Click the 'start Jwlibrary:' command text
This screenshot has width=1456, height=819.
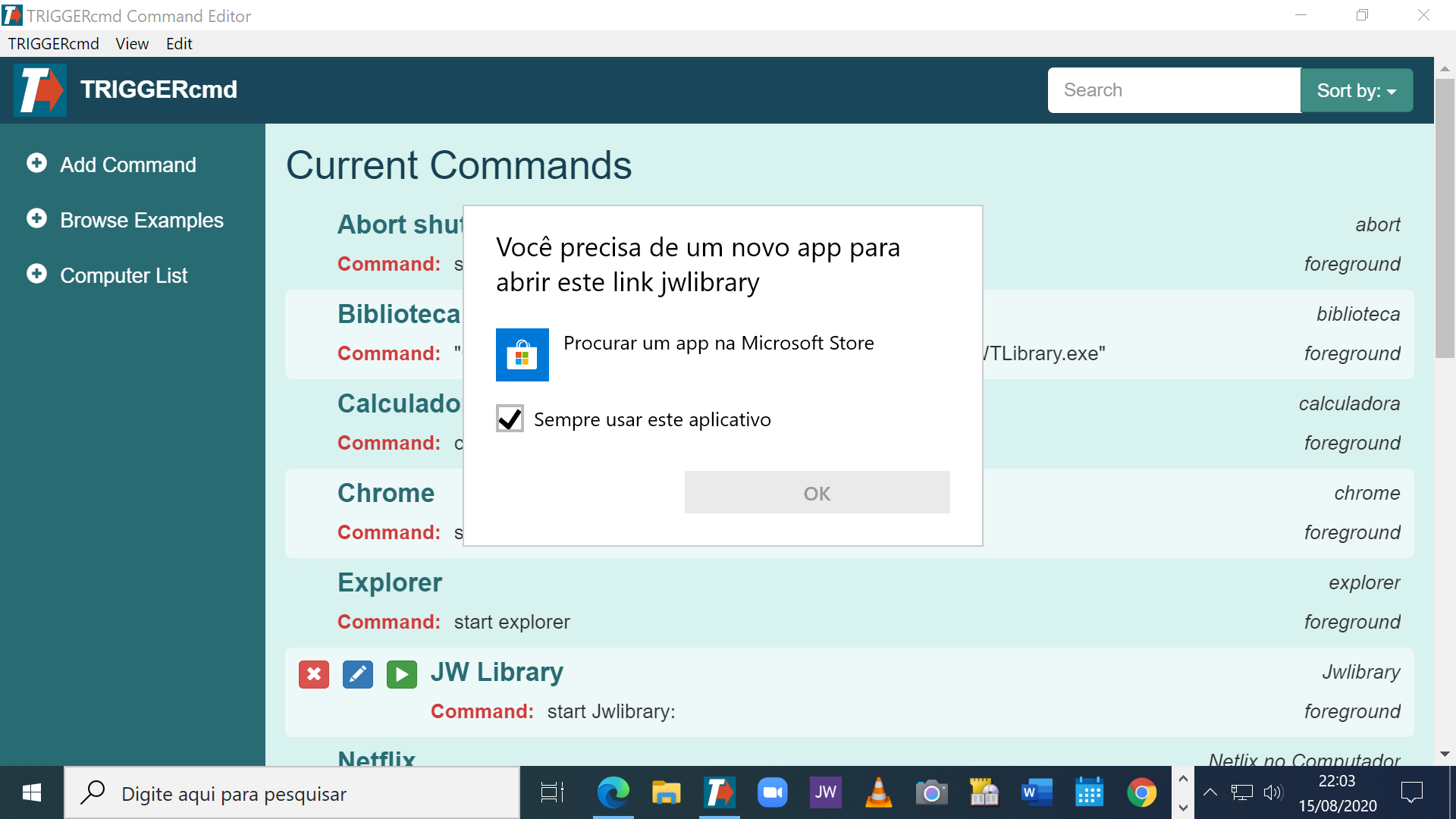pyautogui.click(x=611, y=711)
